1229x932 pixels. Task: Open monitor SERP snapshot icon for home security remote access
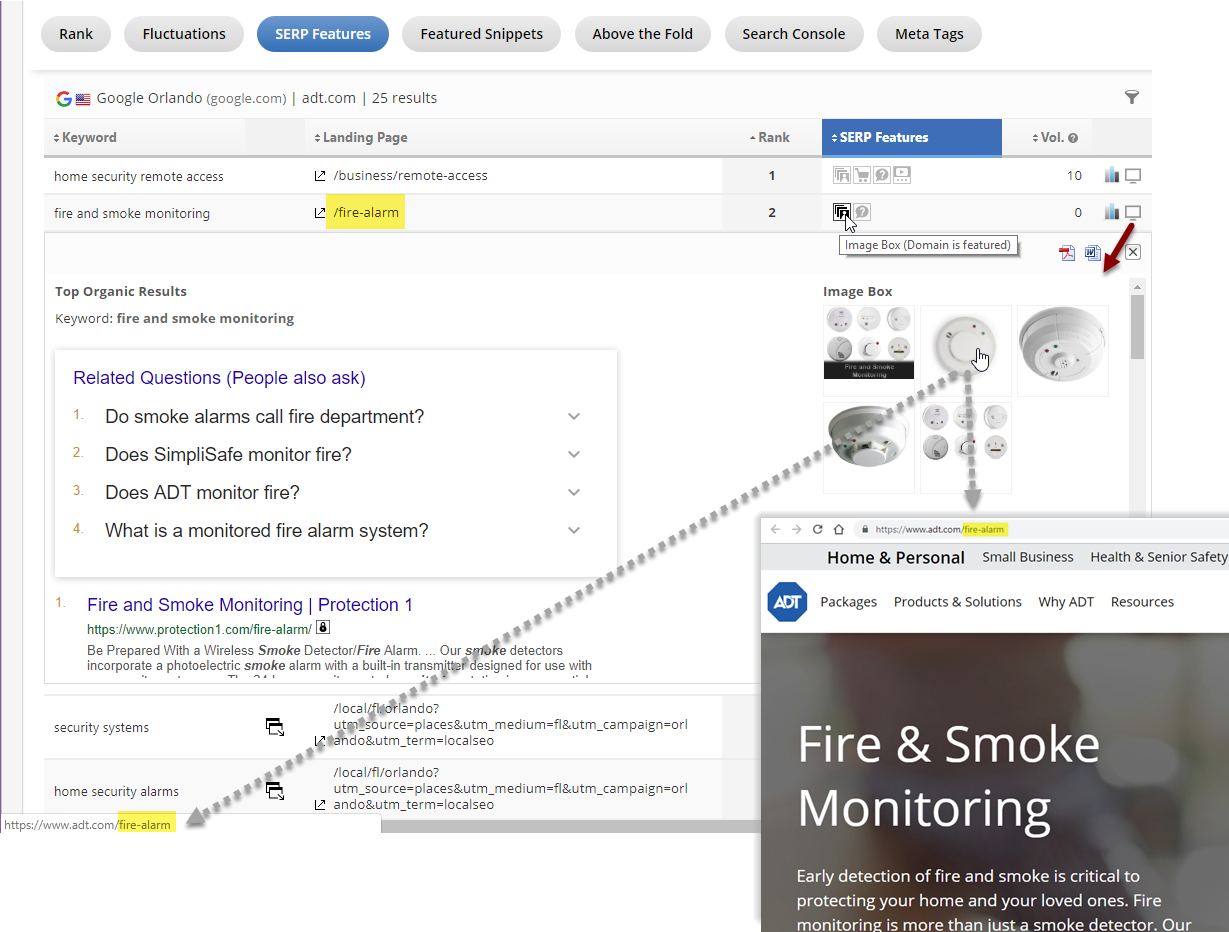pyautogui.click(x=1133, y=175)
